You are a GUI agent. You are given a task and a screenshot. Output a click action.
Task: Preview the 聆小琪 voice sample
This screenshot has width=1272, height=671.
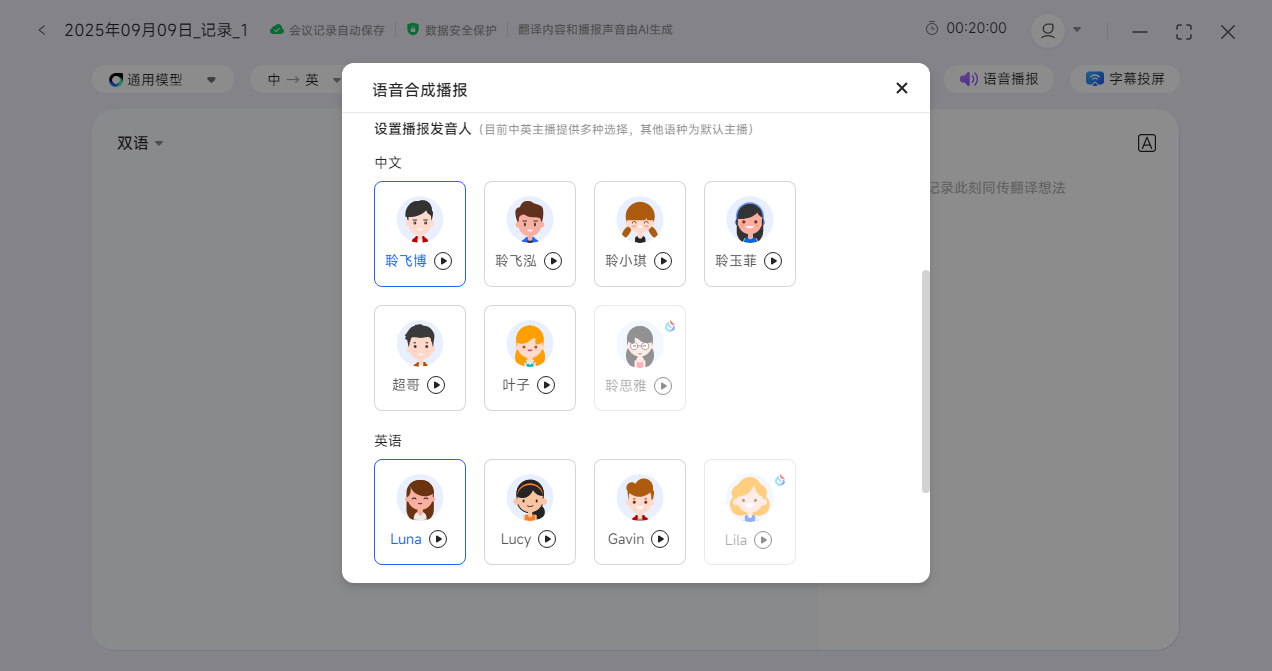663,261
